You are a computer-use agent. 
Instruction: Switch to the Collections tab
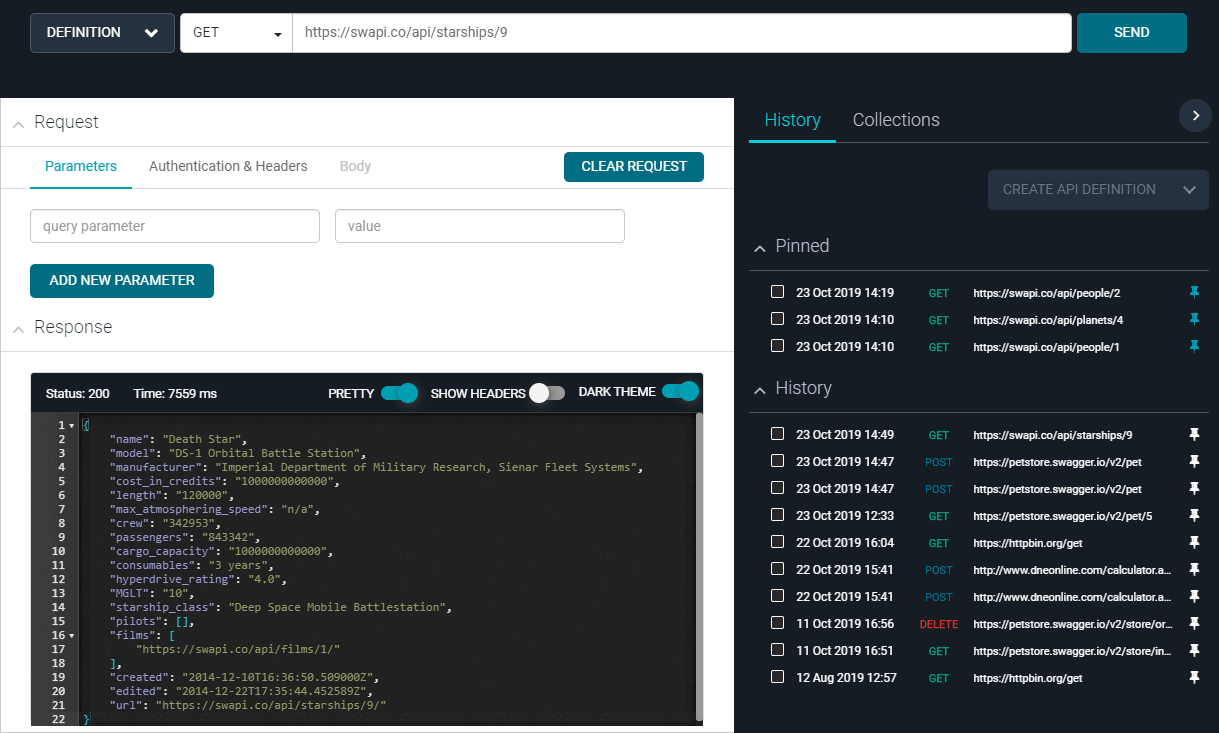[x=896, y=119]
